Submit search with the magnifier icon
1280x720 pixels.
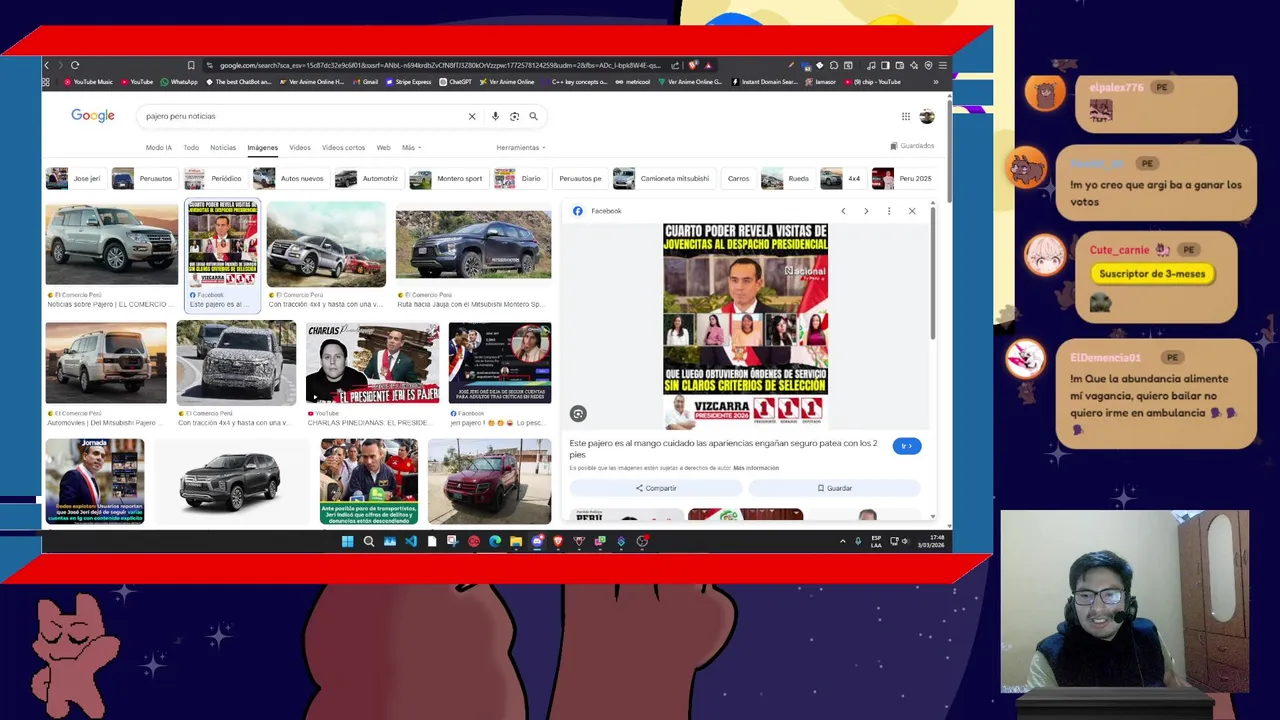click(533, 116)
